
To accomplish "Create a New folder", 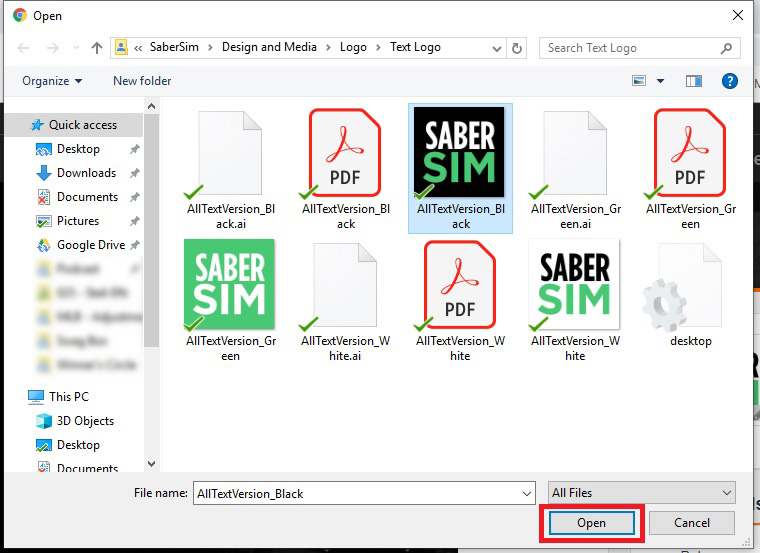I will (142, 81).
